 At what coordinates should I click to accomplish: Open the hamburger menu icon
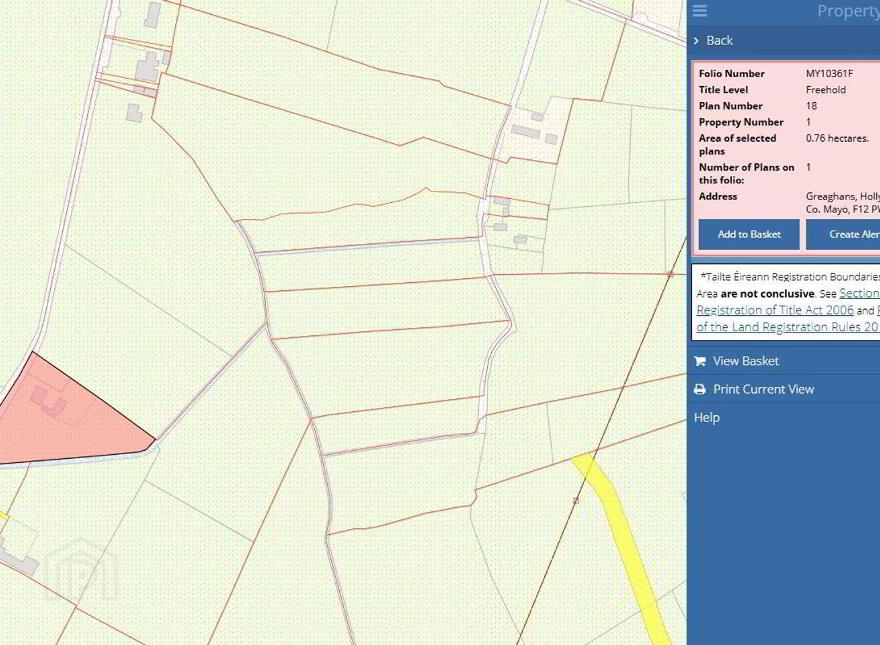[x=700, y=11]
